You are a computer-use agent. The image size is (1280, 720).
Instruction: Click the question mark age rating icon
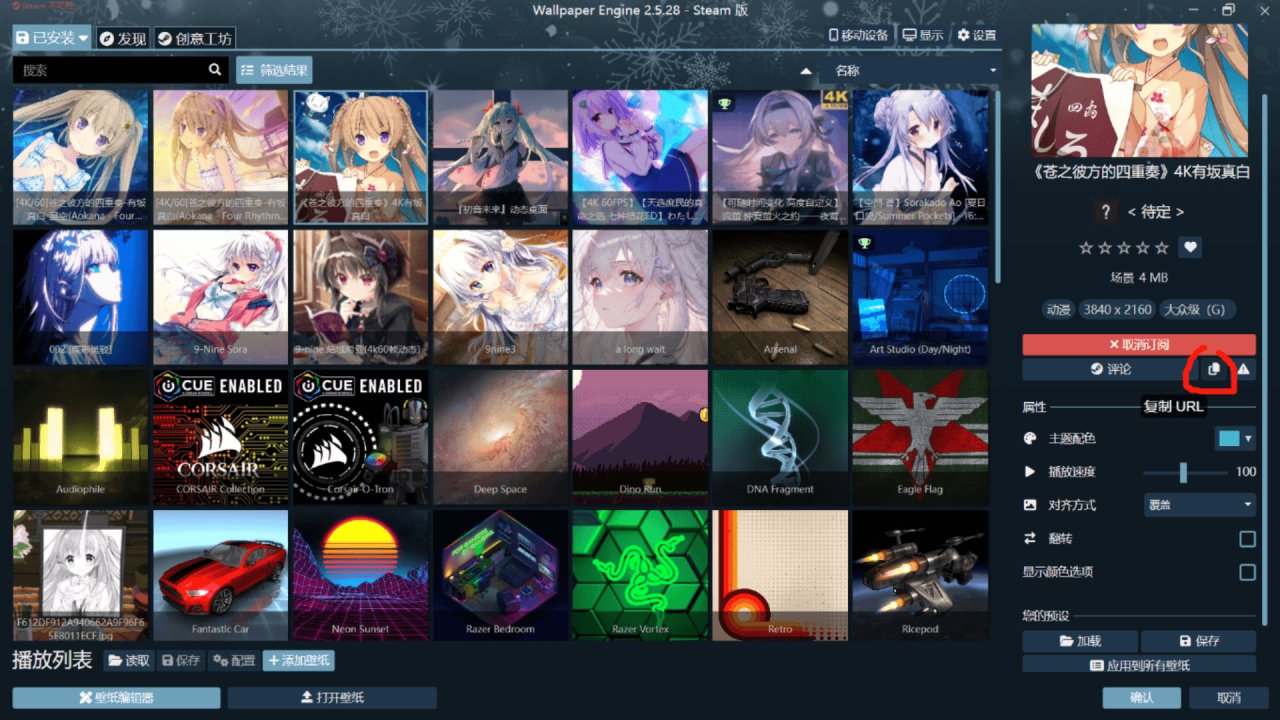(1104, 212)
